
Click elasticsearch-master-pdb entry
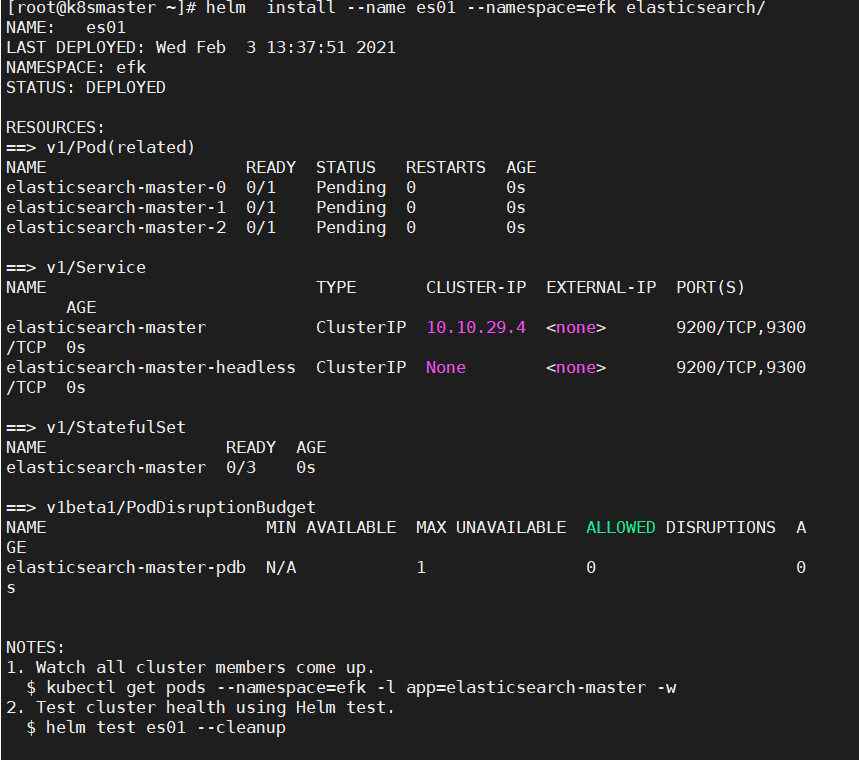pyautogui.click(x=125, y=567)
